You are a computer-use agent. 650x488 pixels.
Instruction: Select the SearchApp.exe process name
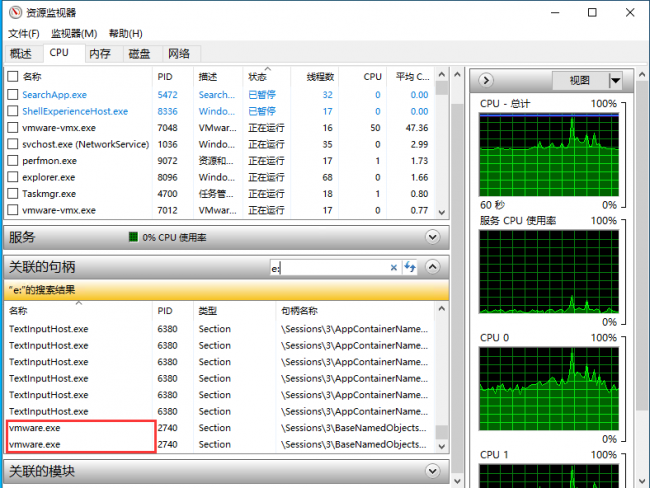point(54,95)
